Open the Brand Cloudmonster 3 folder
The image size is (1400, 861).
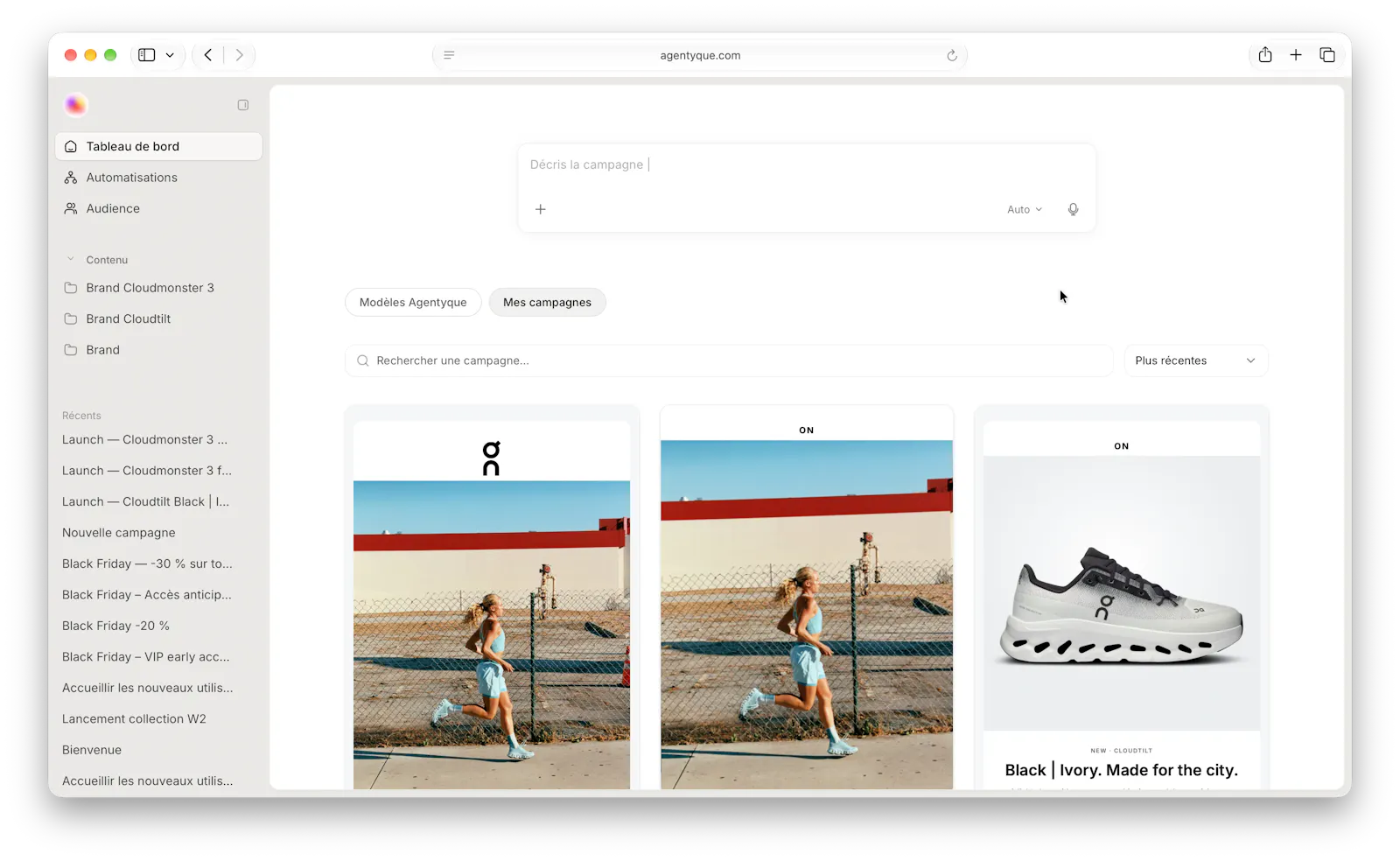point(158,288)
